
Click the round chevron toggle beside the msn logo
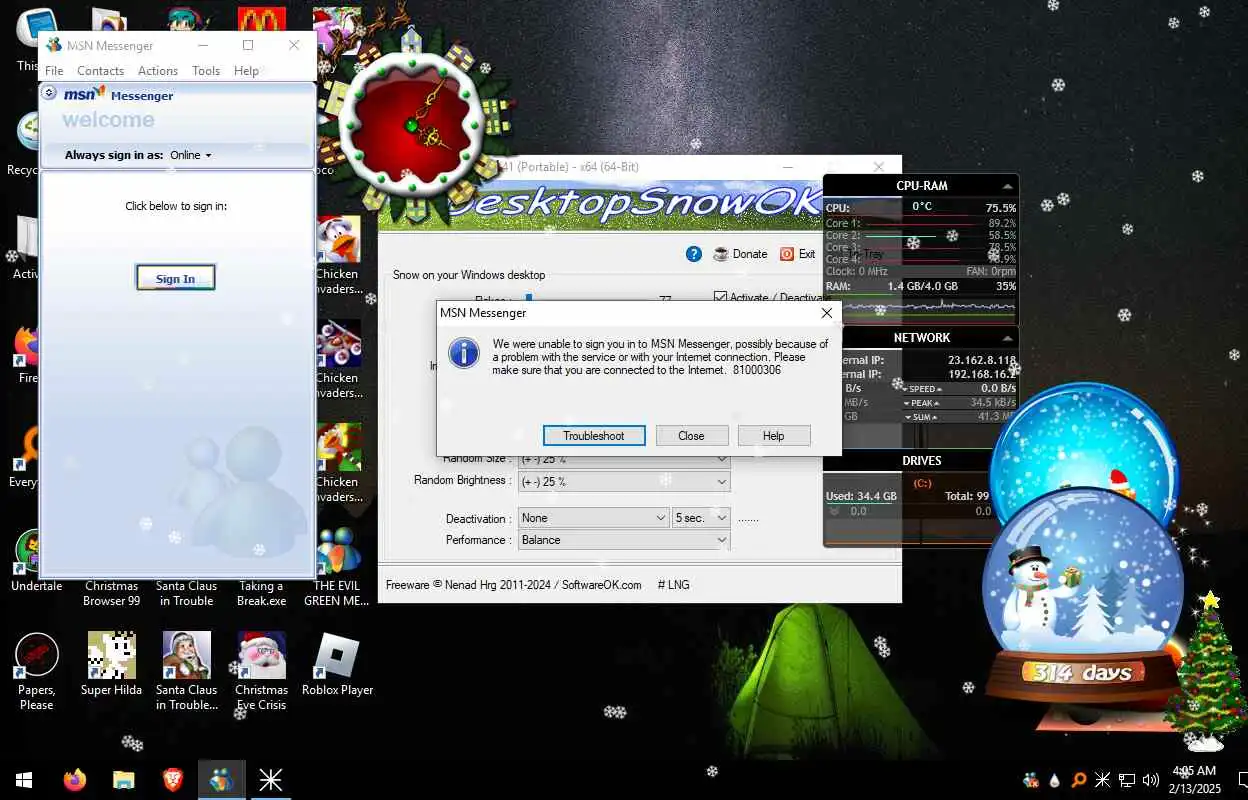tap(49, 93)
